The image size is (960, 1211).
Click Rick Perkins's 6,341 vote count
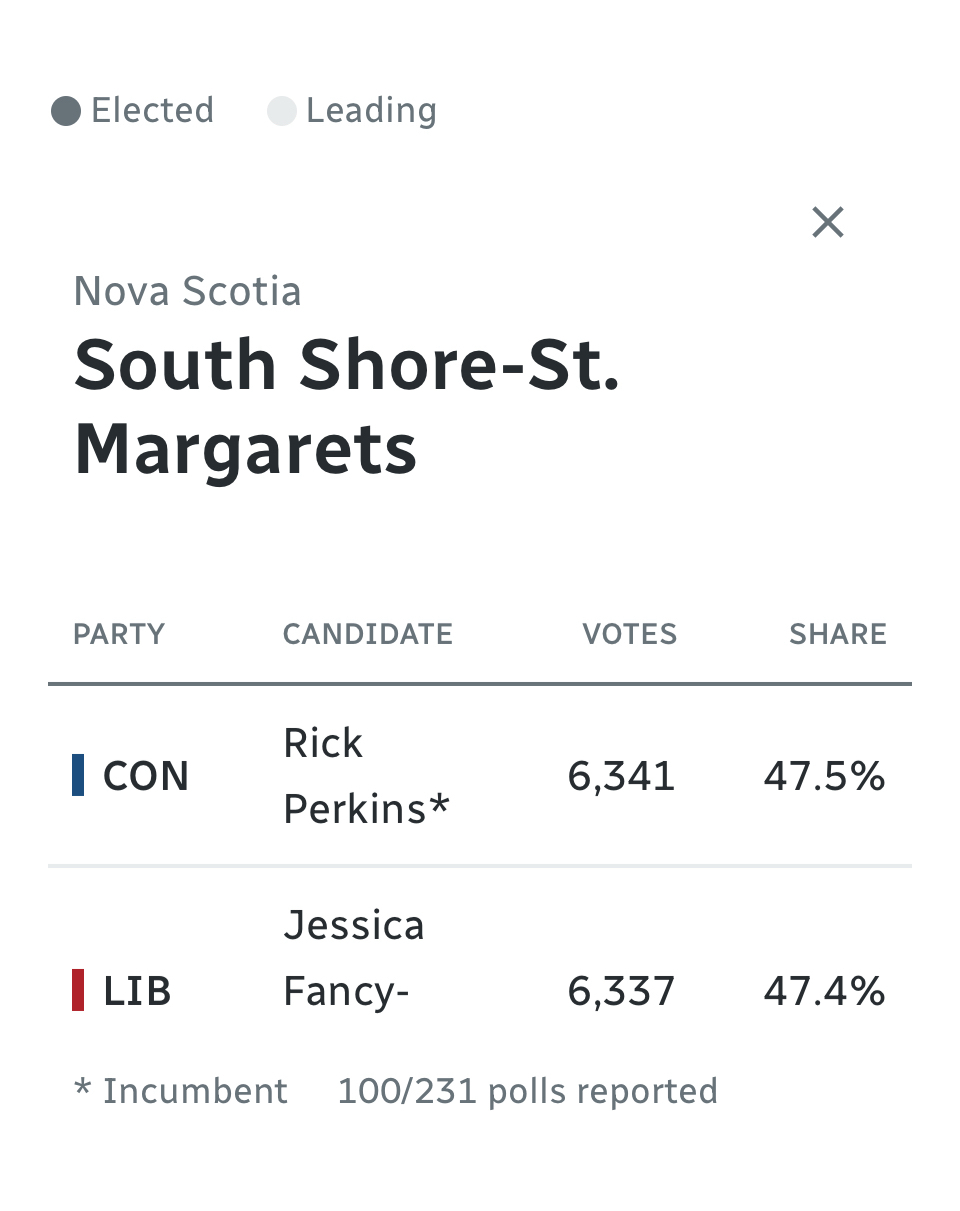coord(621,776)
